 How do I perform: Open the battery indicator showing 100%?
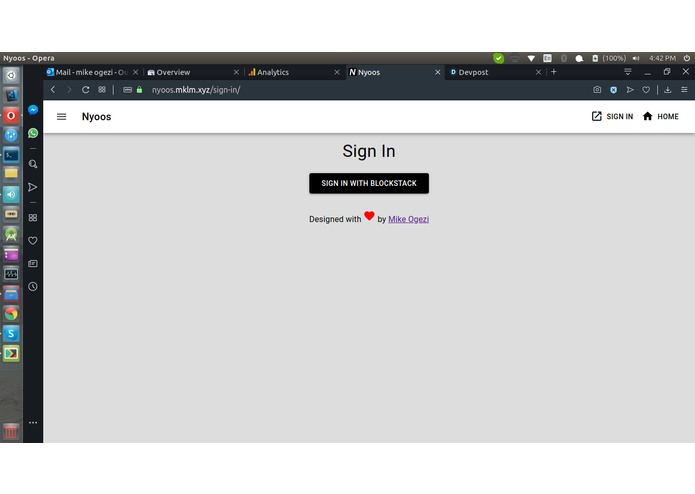[x=609, y=58]
